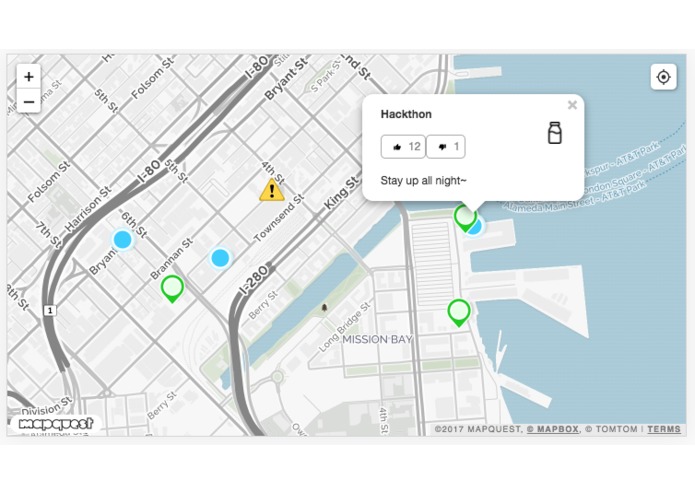Image resolution: width=695 pixels, height=494 pixels.
Task: Locate me using the geolocation target icon
Action: (x=664, y=77)
